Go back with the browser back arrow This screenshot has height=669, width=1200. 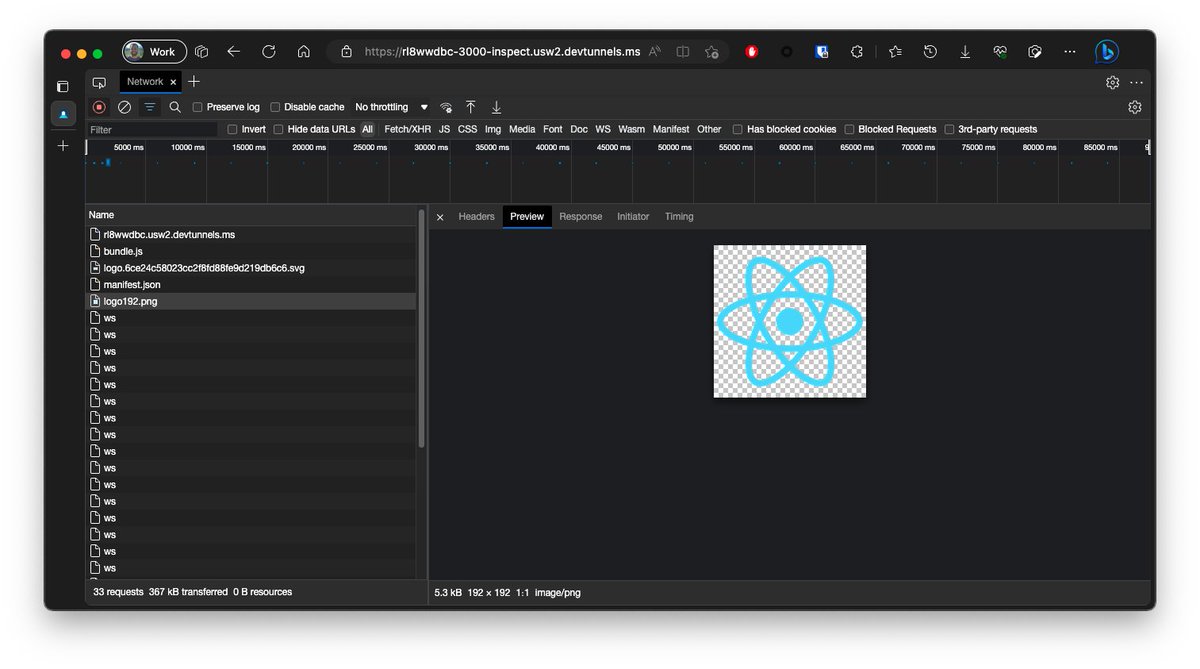click(x=233, y=51)
